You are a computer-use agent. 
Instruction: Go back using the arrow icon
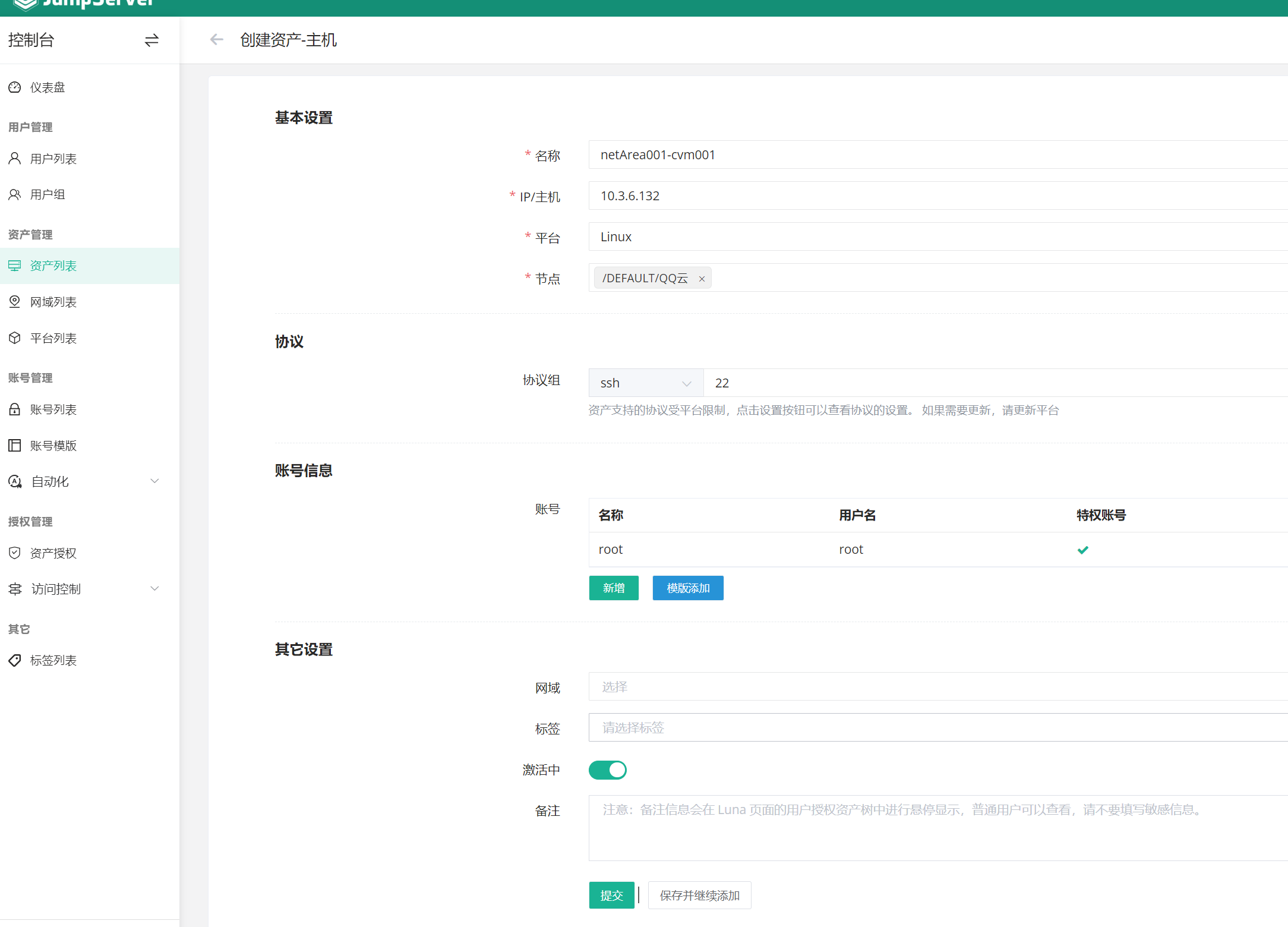tap(217, 40)
